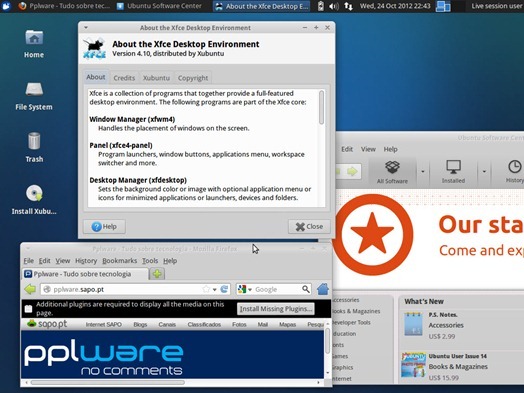Open a new tab with the green plus button
This screenshot has height=393, width=524.
[157, 274]
